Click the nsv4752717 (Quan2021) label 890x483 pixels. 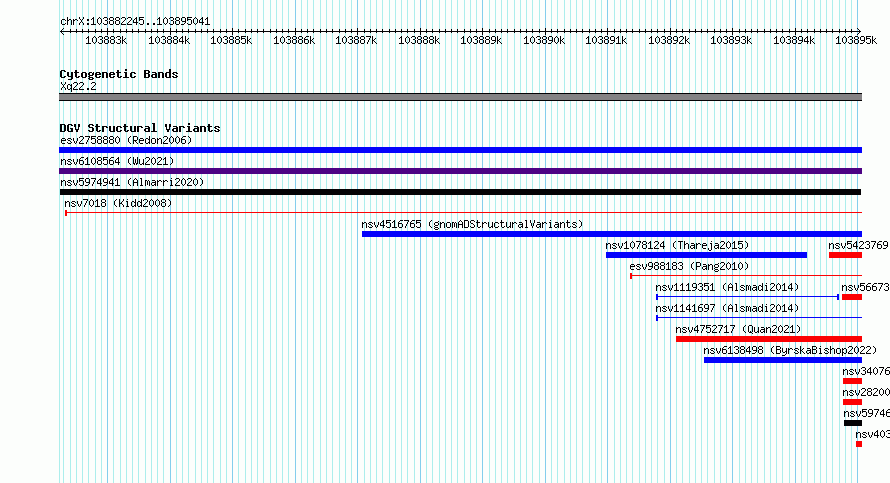[x=738, y=329]
